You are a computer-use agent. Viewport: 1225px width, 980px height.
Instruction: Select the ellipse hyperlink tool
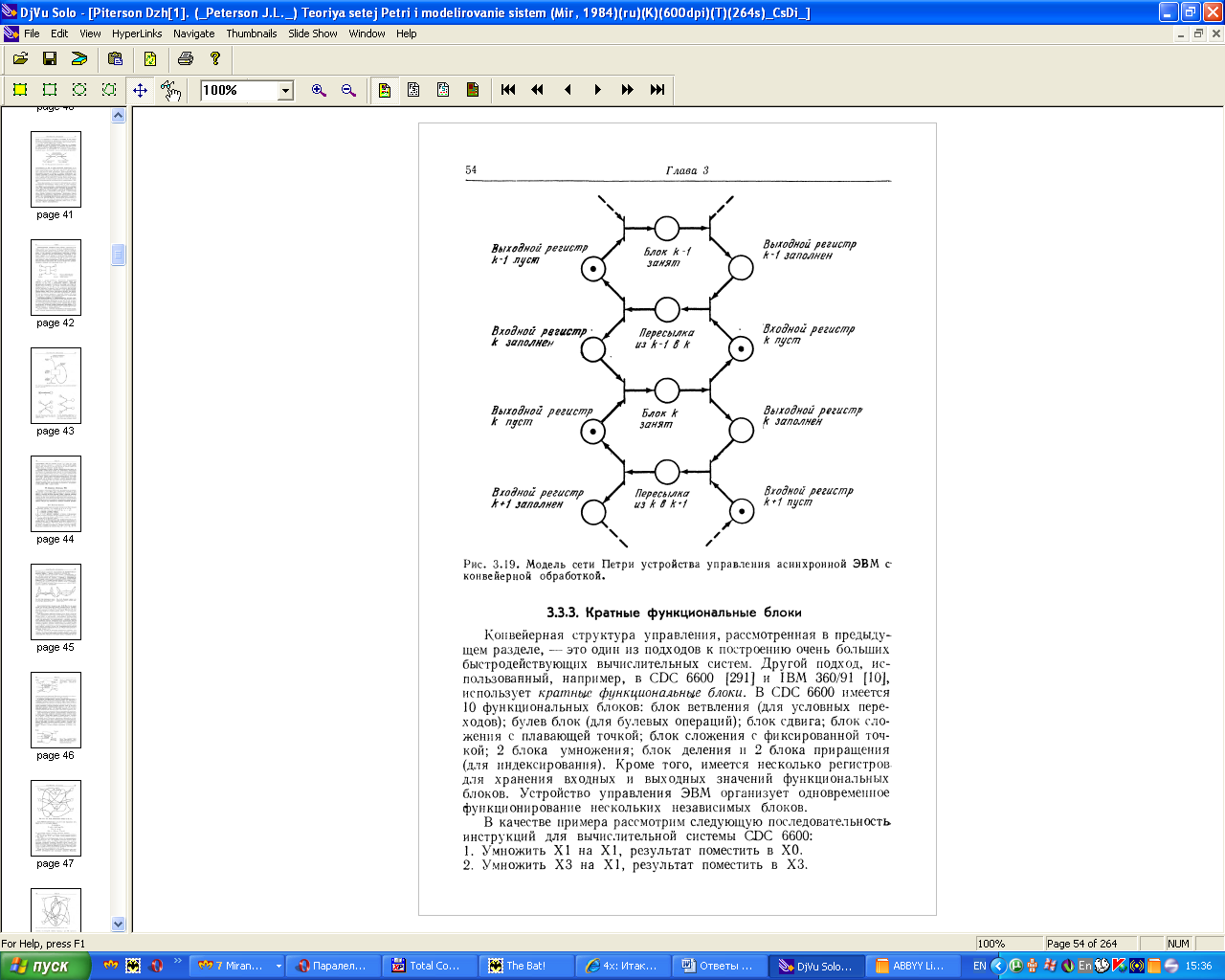[x=79, y=90]
